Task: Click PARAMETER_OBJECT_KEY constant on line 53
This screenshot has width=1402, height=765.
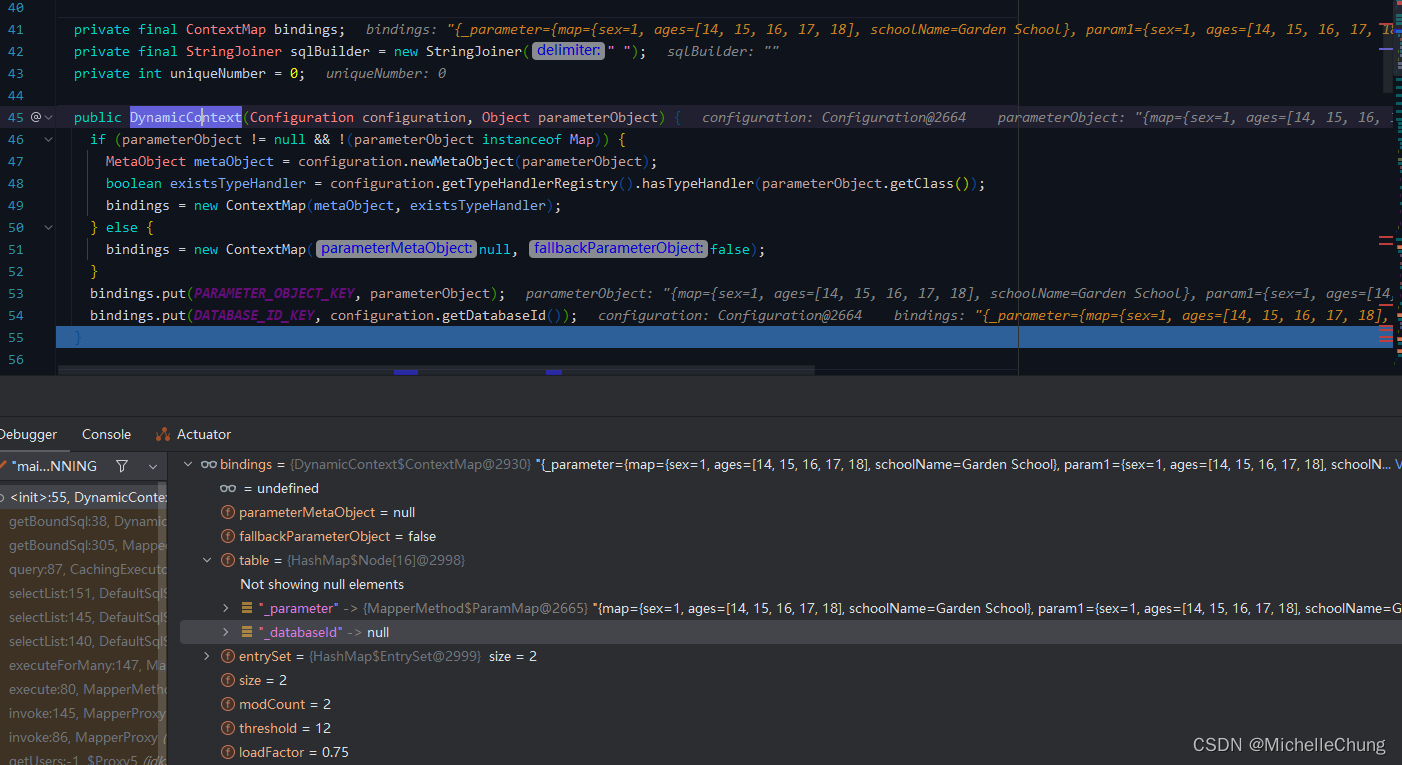Action: (x=273, y=293)
